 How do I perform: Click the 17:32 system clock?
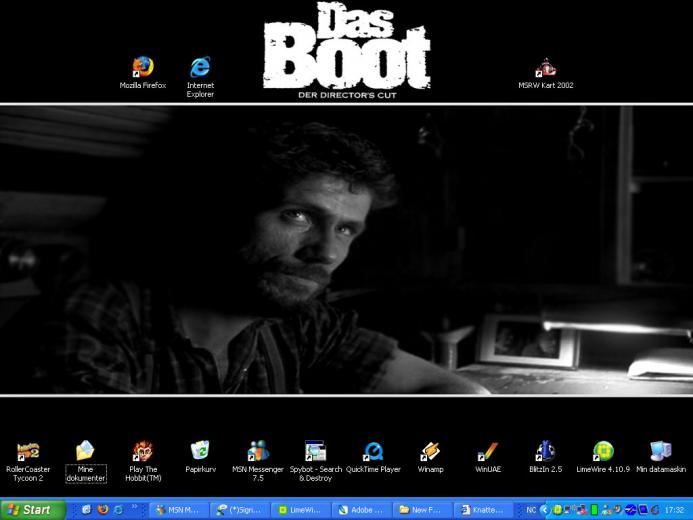pos(674,510)
